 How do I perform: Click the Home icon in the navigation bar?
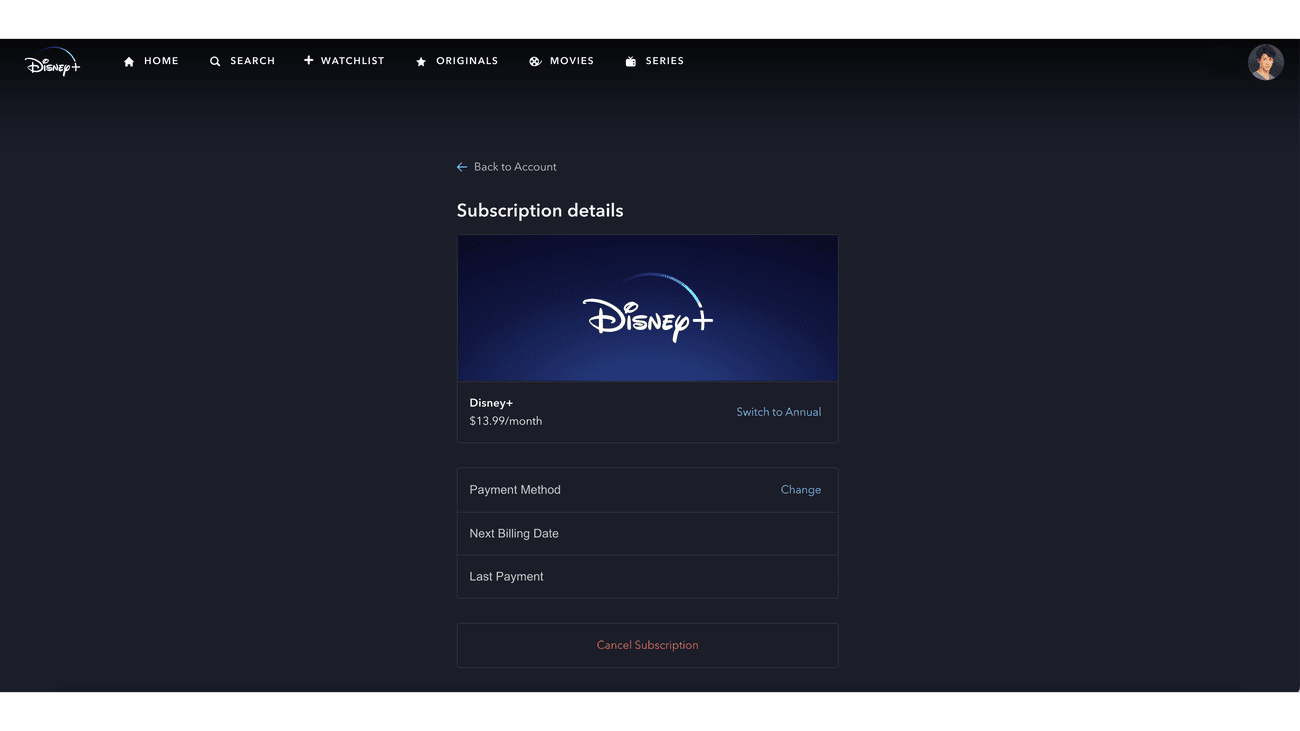point(127,60)
